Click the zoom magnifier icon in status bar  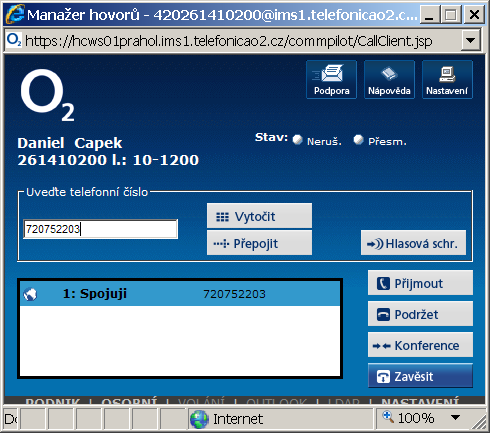coord(388,417)
